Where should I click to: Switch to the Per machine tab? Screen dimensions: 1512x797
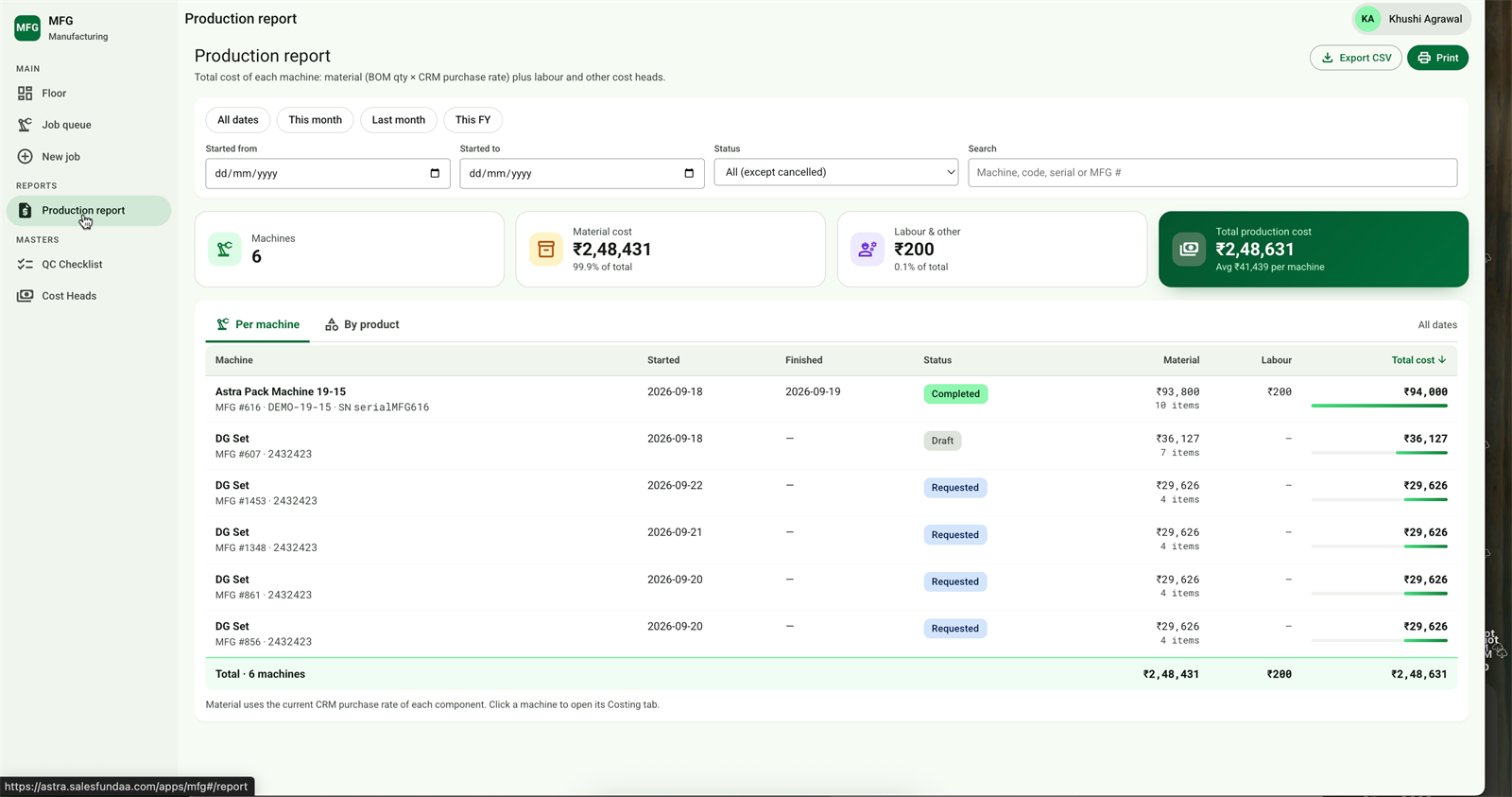coord(258,324)
